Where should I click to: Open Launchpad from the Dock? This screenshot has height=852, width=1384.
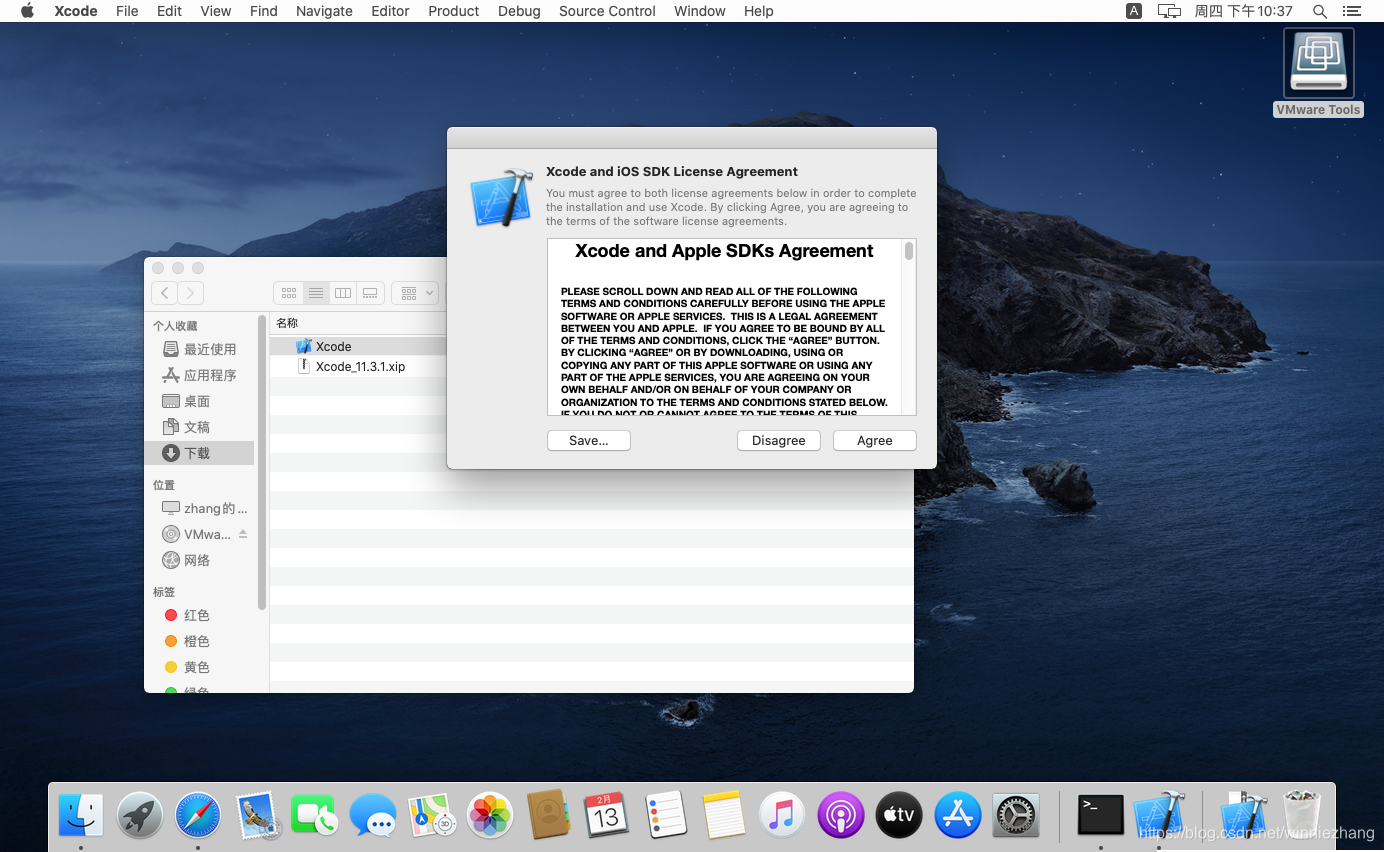click(x=140, y=815)
